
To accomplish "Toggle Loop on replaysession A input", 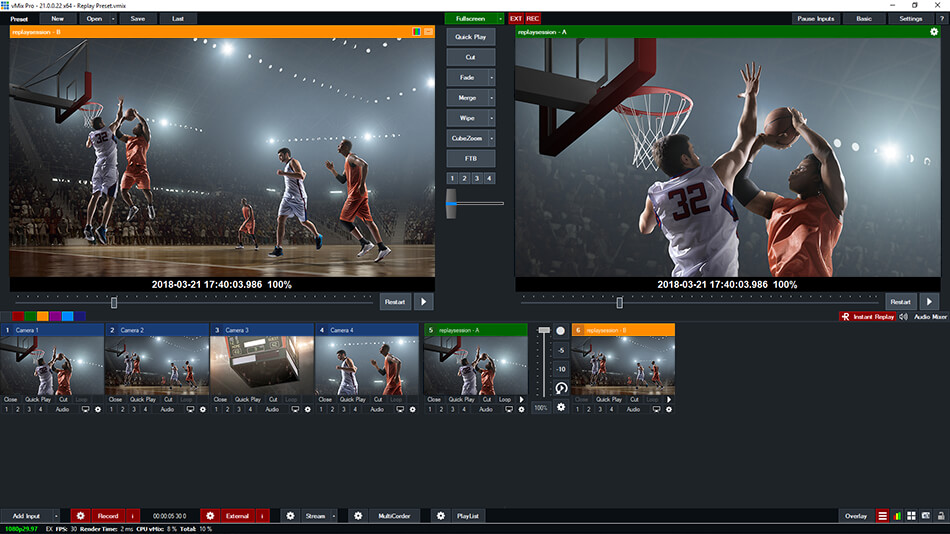I will pos(505,399).
